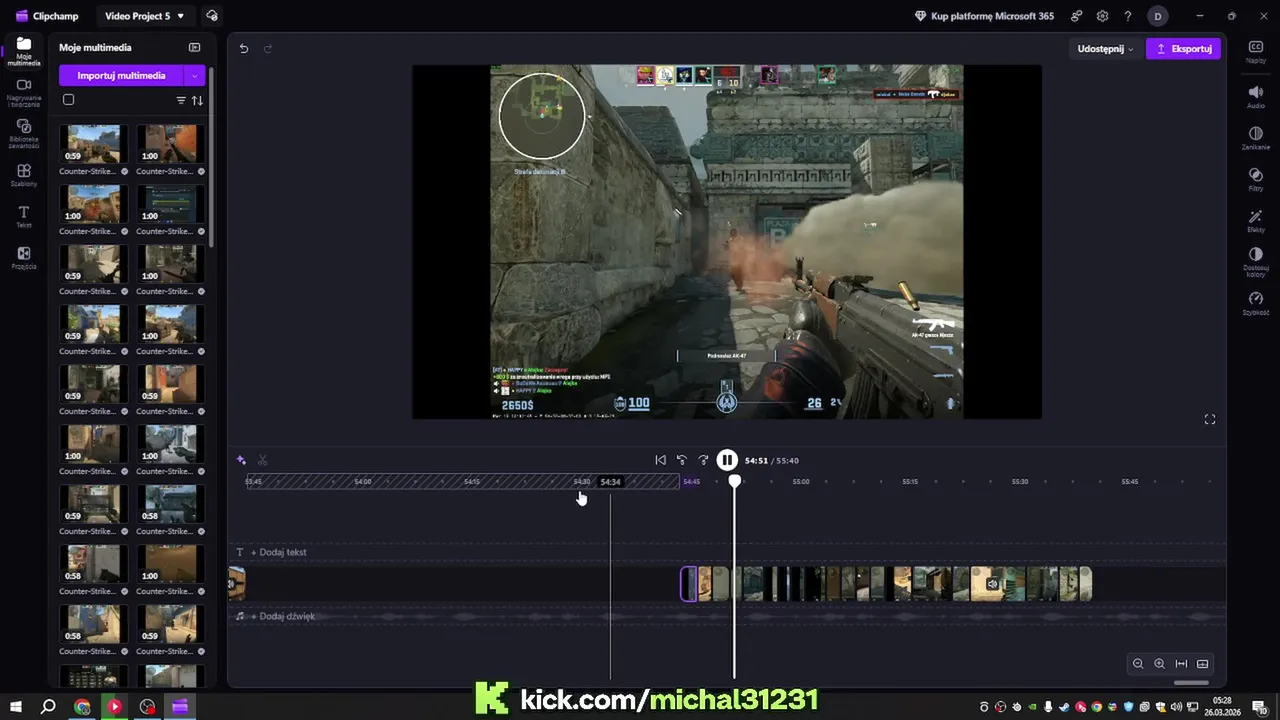This screenshot has height=720, width=1280.
Task: Open the Tekst sidebar tab
Action: (x=24, y=217)
